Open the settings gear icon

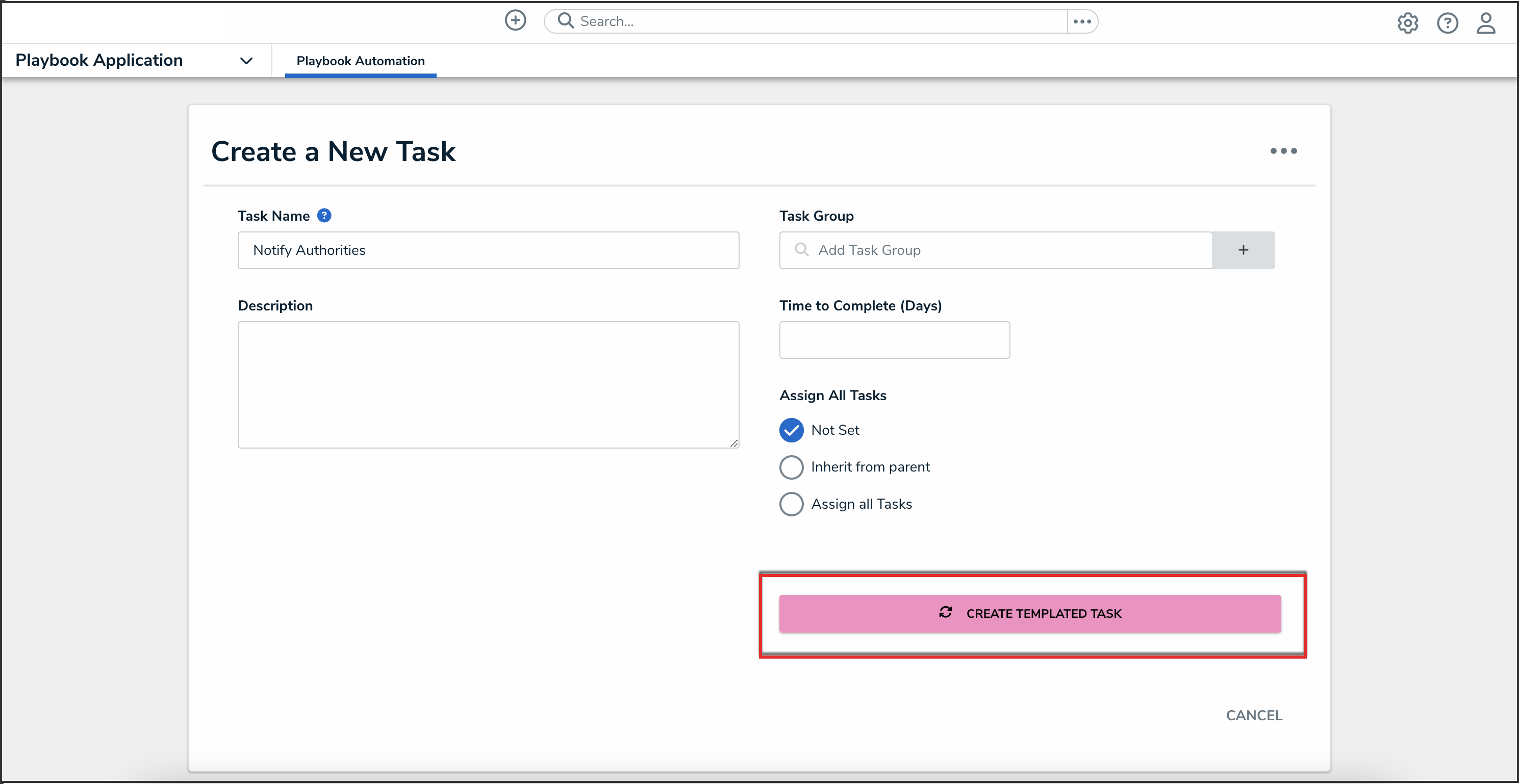pos(1407,23)
